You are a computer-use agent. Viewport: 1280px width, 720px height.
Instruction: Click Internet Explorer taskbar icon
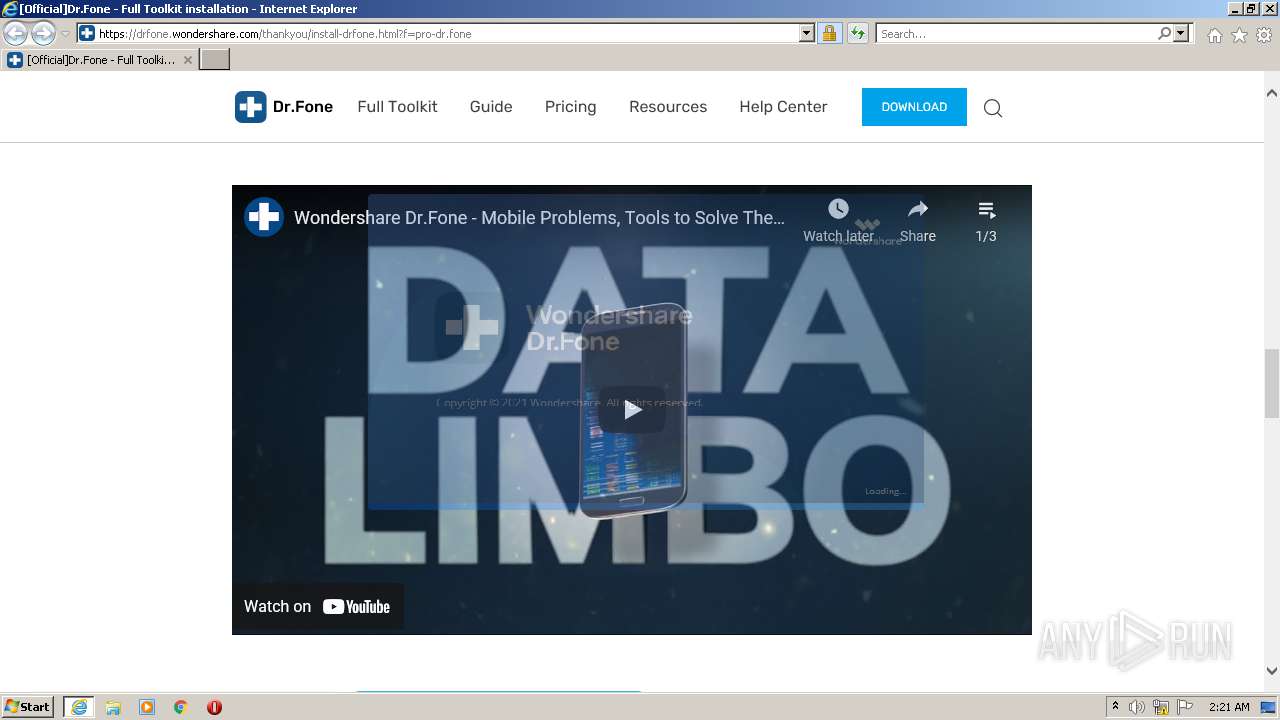79,707
